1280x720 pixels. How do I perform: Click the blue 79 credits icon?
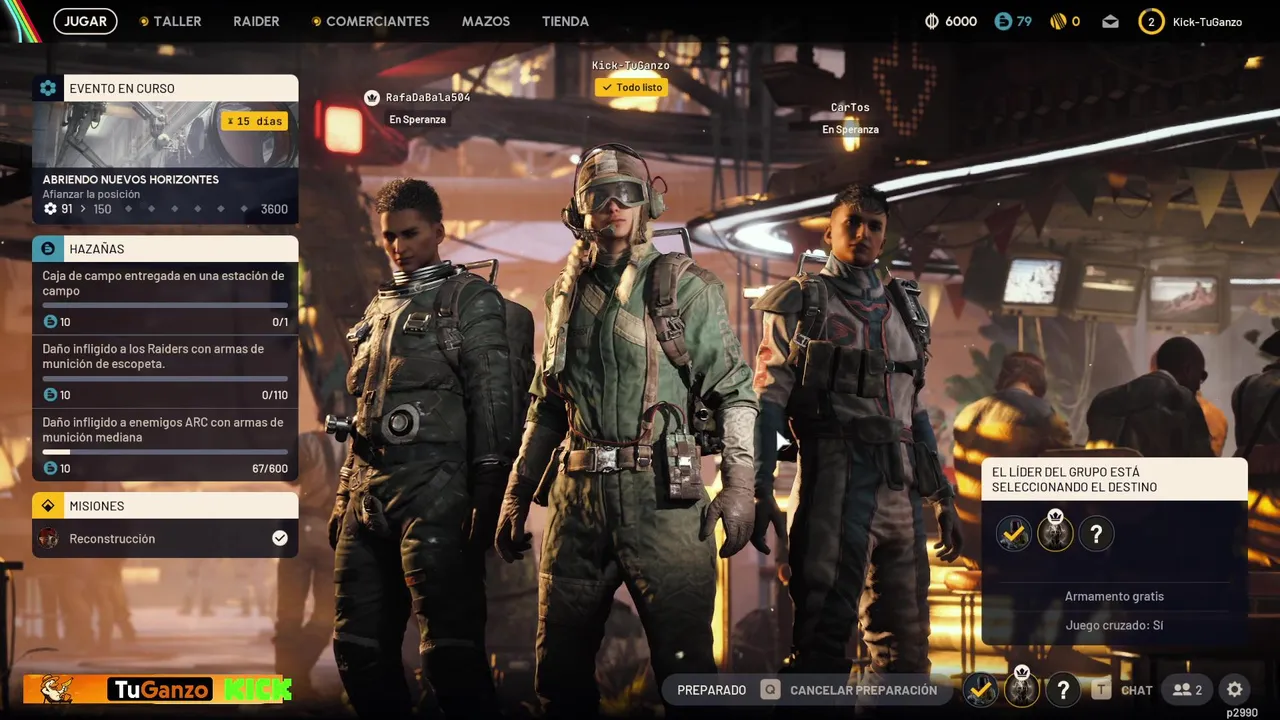click(x=1003, y=21)
